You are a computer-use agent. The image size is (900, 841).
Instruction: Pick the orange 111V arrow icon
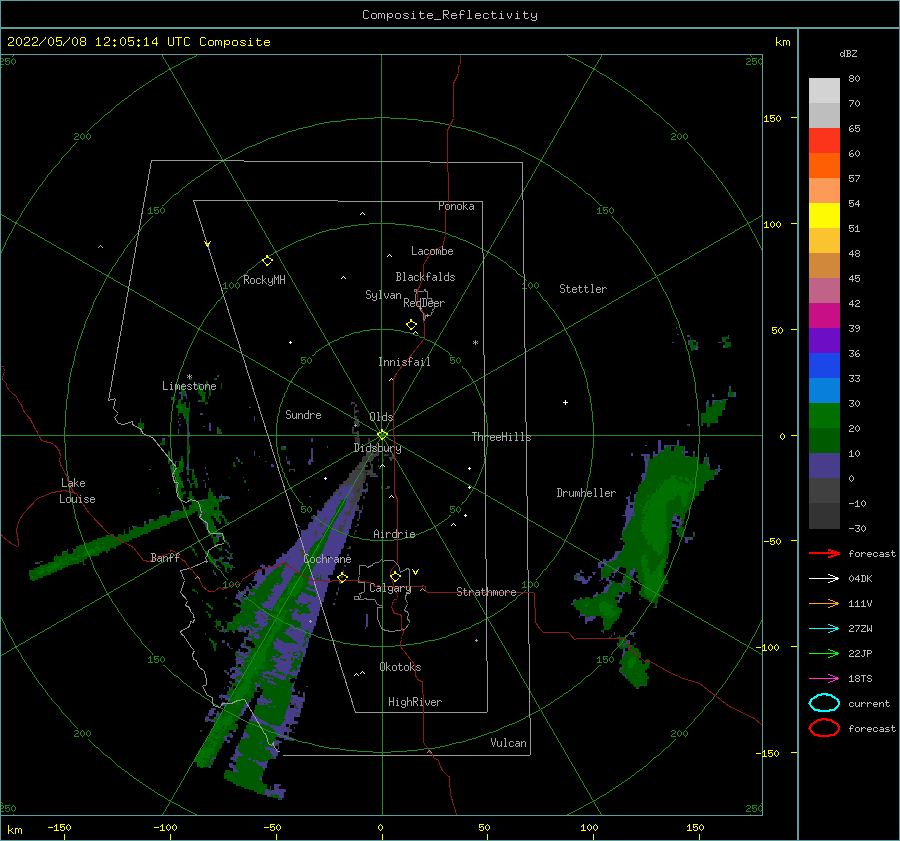(824, 603)
